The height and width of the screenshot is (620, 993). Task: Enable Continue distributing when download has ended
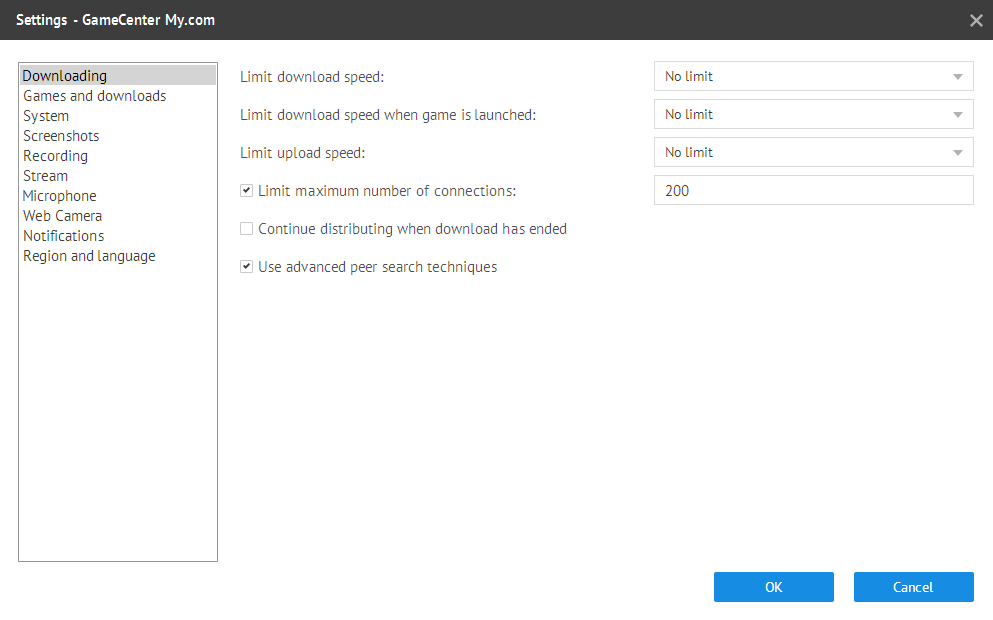[246, 228]
